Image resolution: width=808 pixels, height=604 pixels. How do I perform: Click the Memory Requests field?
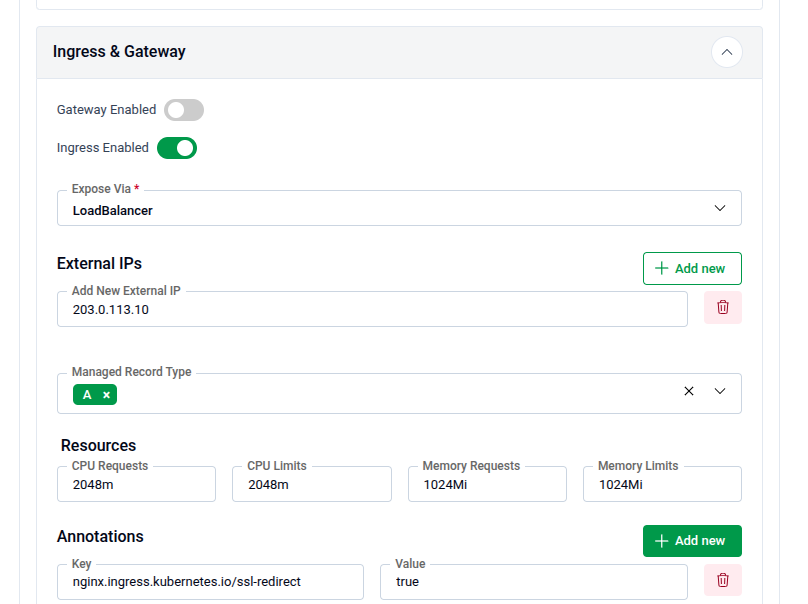coord(487,485)
